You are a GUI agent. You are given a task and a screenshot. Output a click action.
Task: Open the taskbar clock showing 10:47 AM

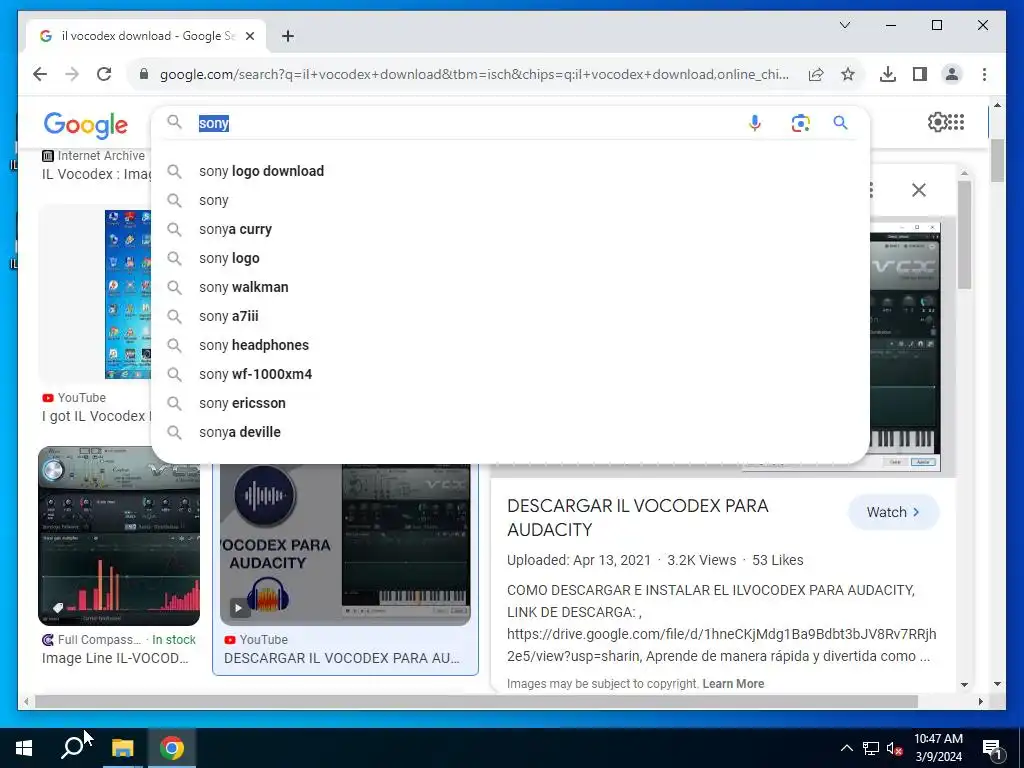938,748
